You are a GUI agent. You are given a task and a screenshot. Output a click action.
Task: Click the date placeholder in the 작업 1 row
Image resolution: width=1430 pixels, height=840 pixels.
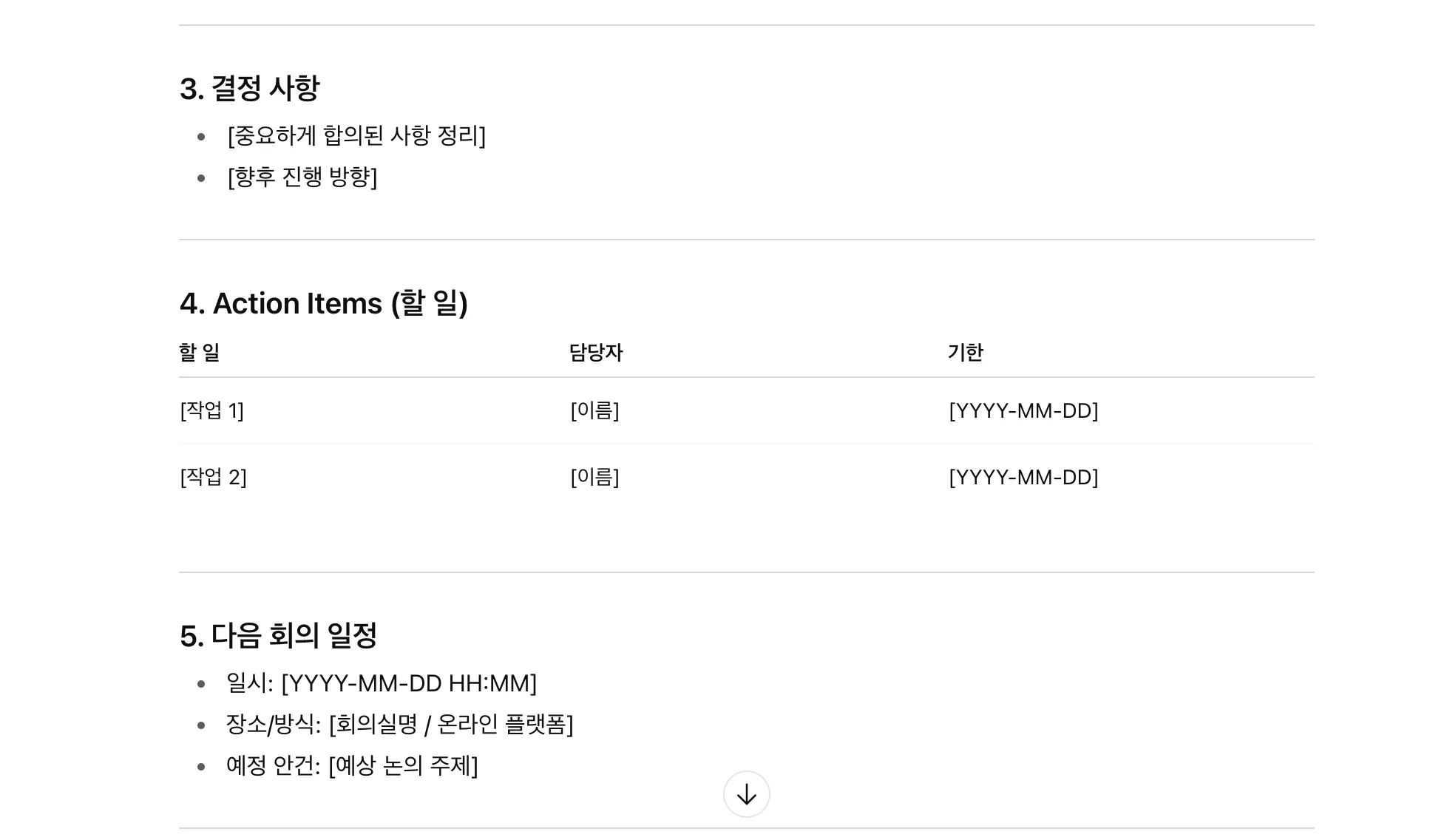coord(1023,410)
